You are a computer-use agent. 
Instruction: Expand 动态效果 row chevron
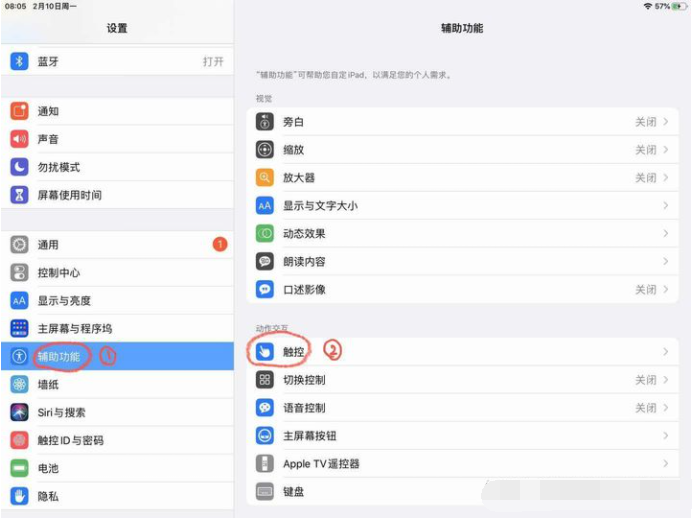pyautogui.click(x=666, y=233)
